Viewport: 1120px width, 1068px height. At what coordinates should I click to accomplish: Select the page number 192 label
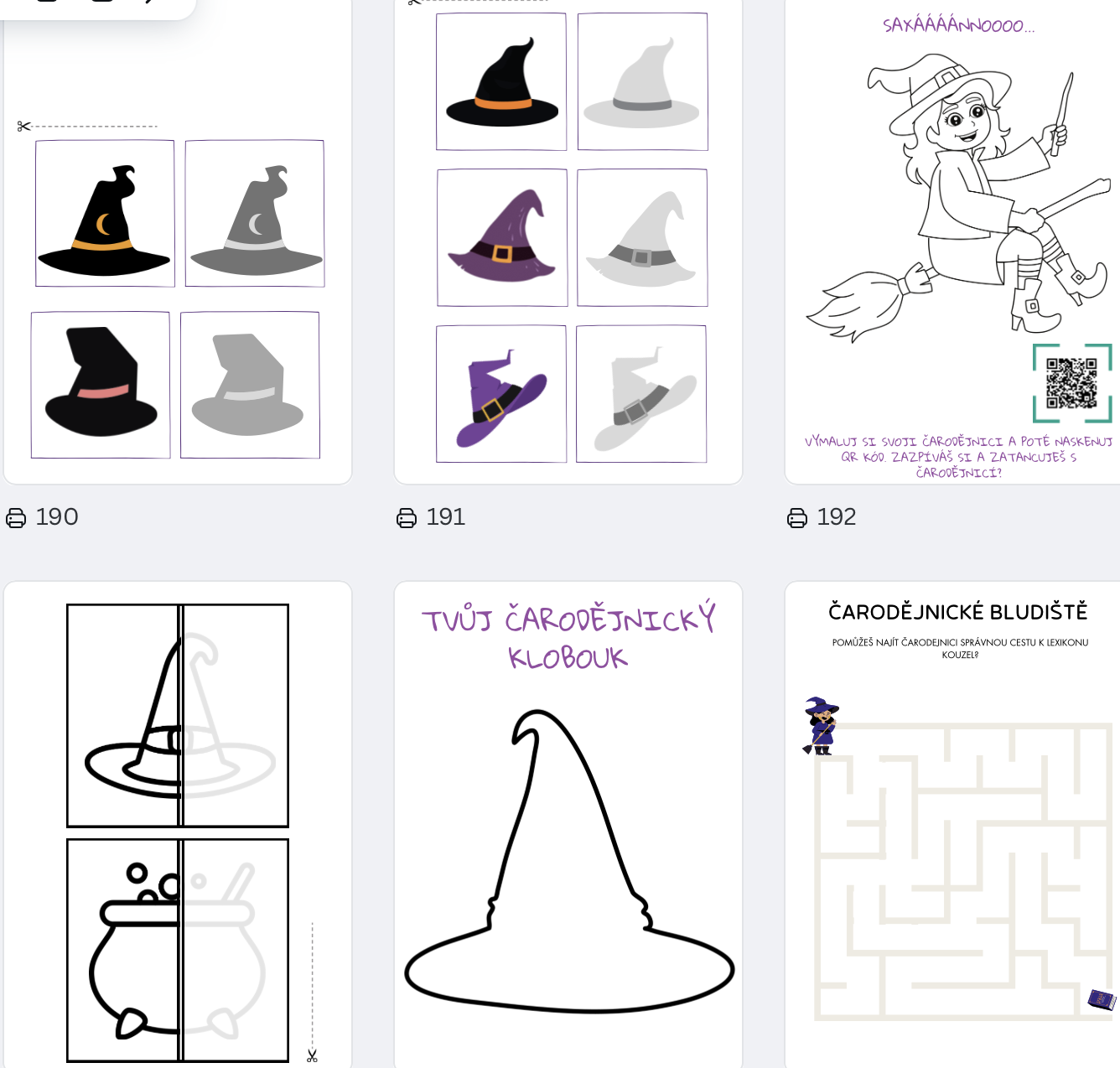tap(837, 517)
